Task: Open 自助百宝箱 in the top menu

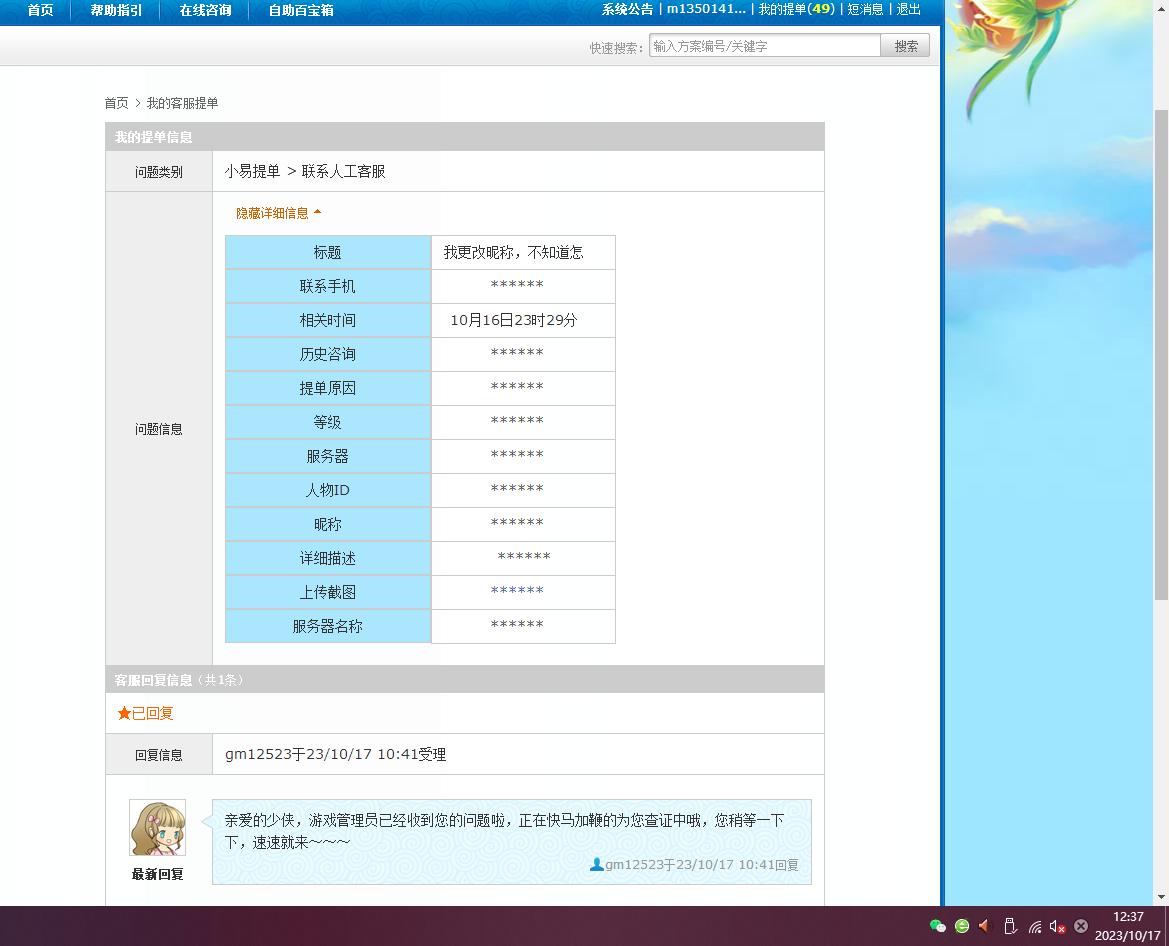Action: tap(301, 10)
